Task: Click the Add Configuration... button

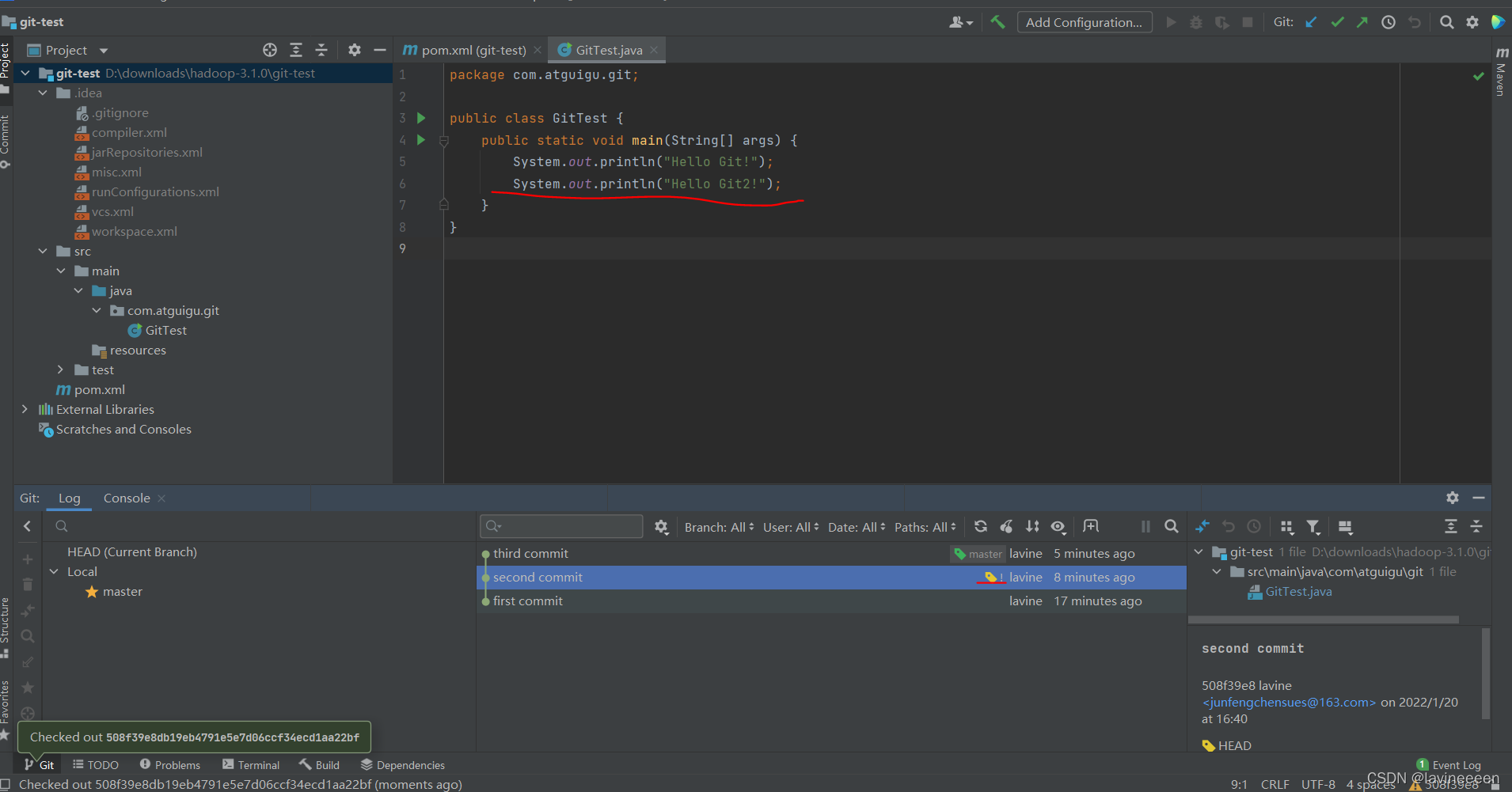Action: coord(1084,22)
